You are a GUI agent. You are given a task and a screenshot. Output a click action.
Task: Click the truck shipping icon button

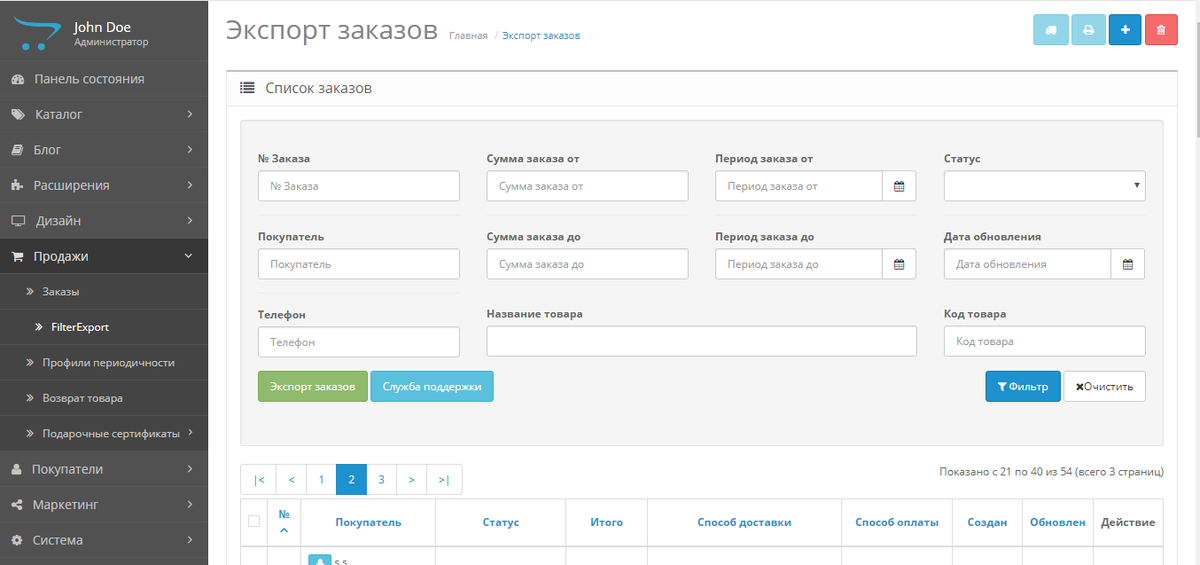click(1051, 30)
